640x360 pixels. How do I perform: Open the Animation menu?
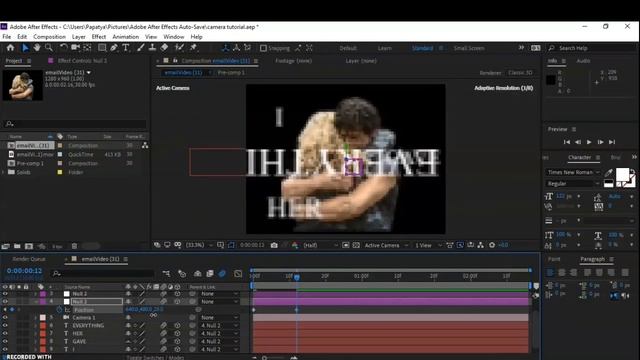[126, 37]
